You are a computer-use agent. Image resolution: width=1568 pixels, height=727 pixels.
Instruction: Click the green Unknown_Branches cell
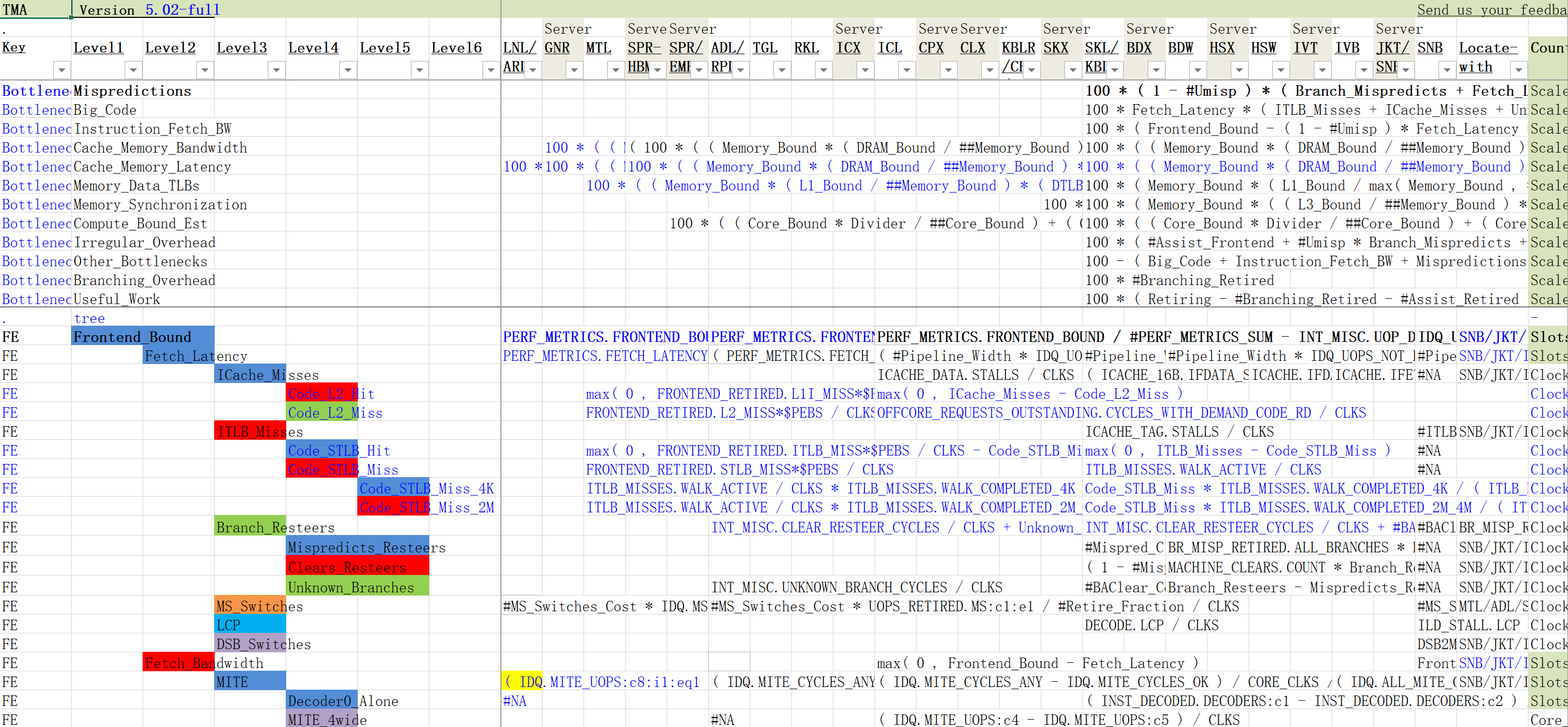pyautogui.click(x=357, y=587)
